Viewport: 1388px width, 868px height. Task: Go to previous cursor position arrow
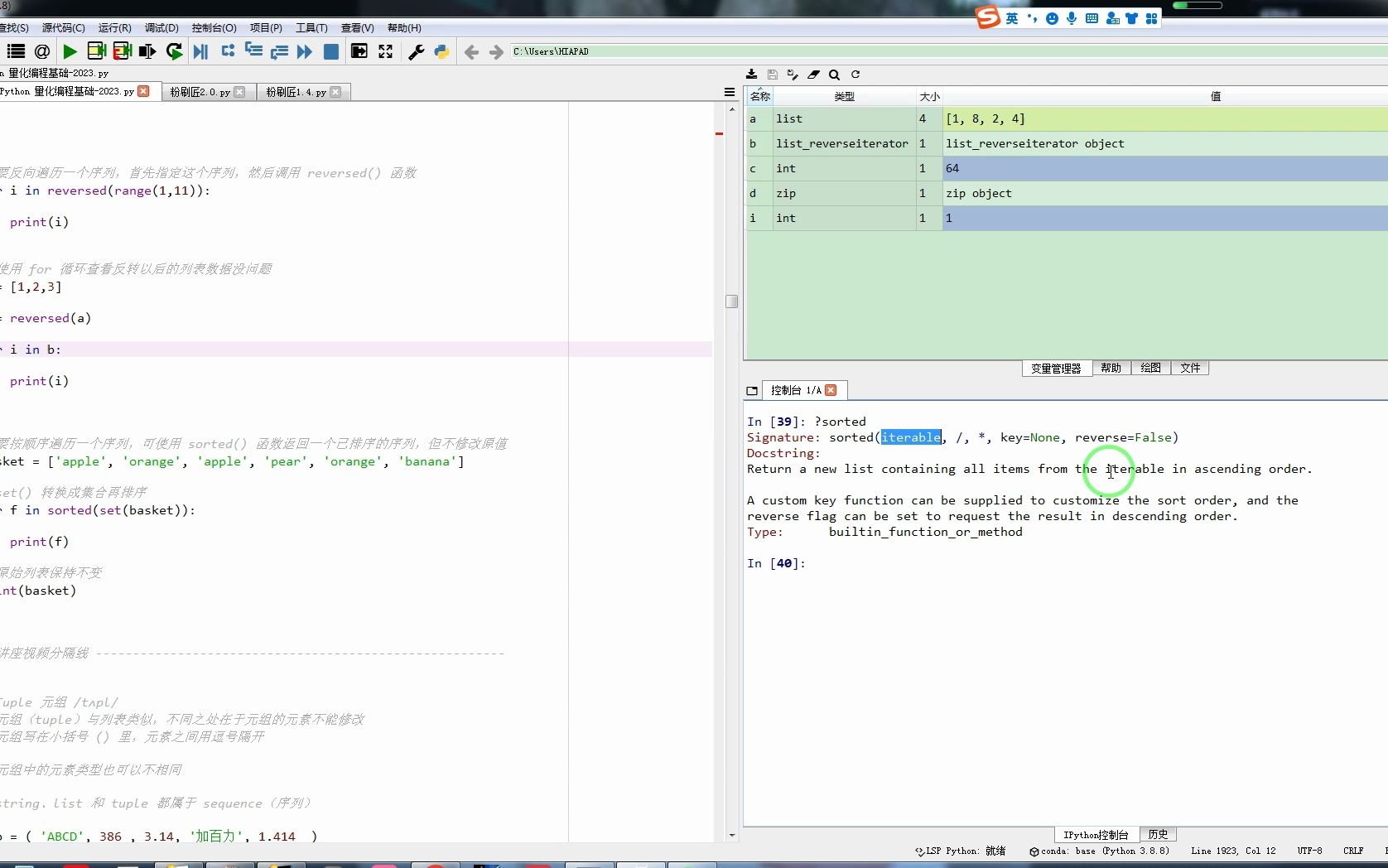pyautogui.click(x=471, y=52)
